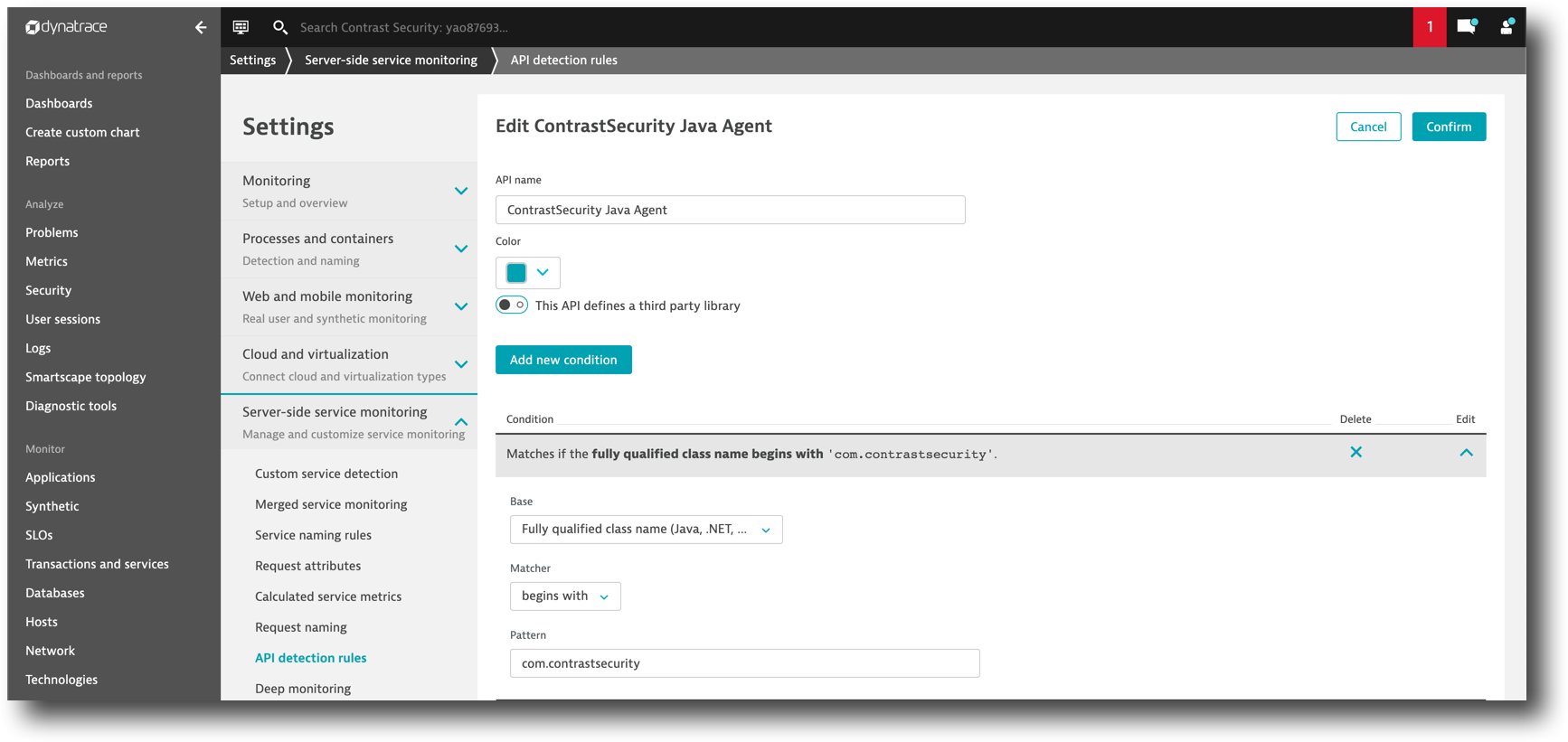
Task: Focus the search Contrast Security box
Action: [x=404, y=27]
